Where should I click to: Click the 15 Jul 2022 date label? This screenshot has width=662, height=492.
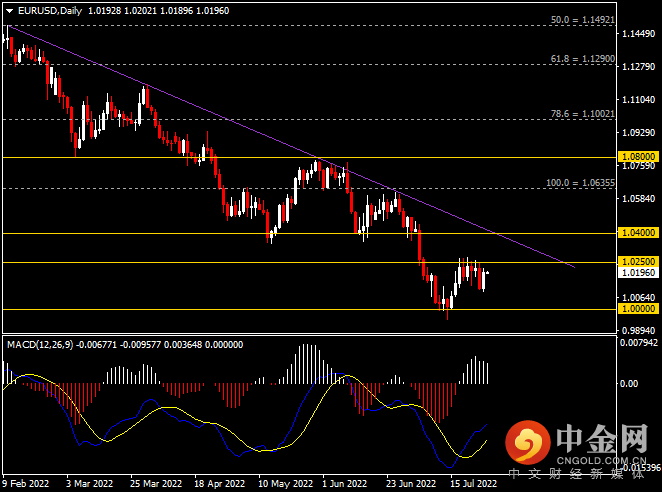click(x=474, y=484)
